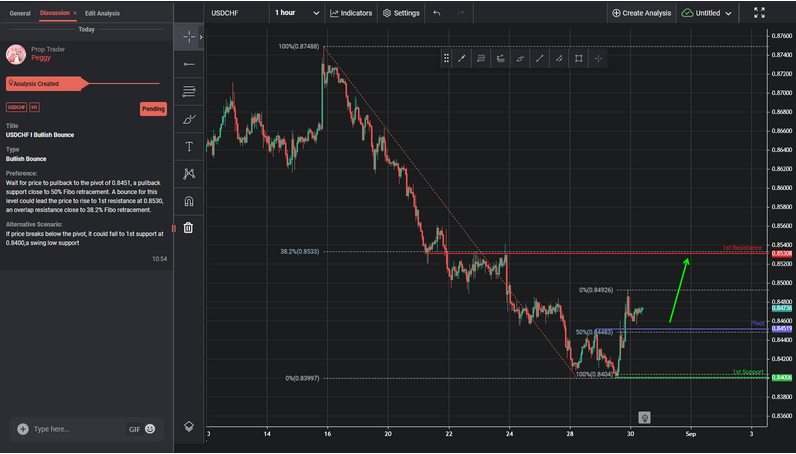Select the Discussion tab
This screenshot has height=454, width=796.
coord(54,13)
